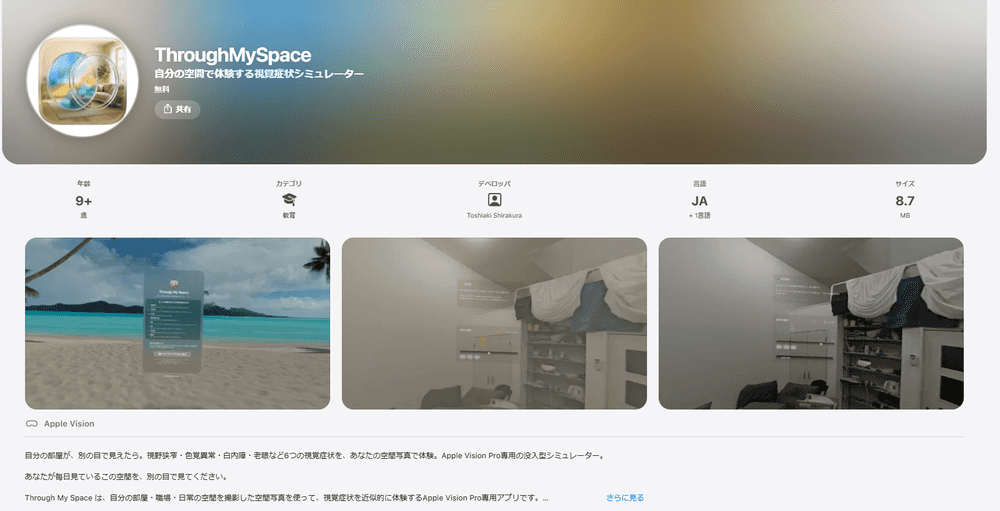Click the subtitle 自分の空間で体験する視覚症状シミュレーター
1000x511 pixels.
click(x=259, y=74)
